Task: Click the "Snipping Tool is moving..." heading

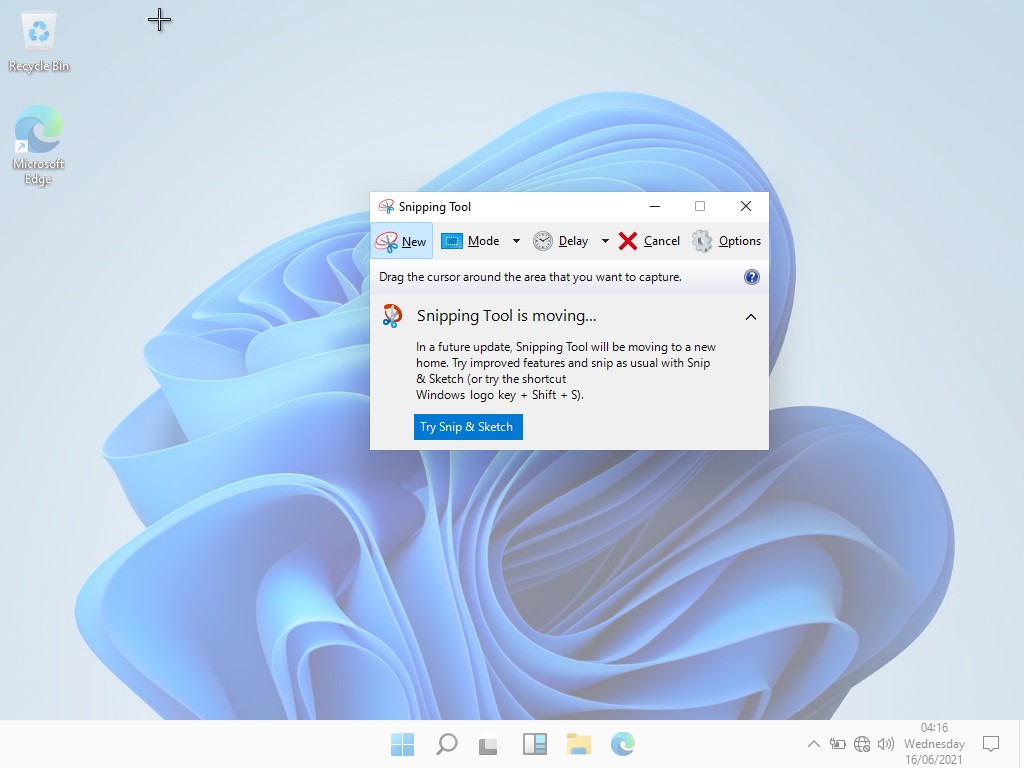Action: click(507, 316)
